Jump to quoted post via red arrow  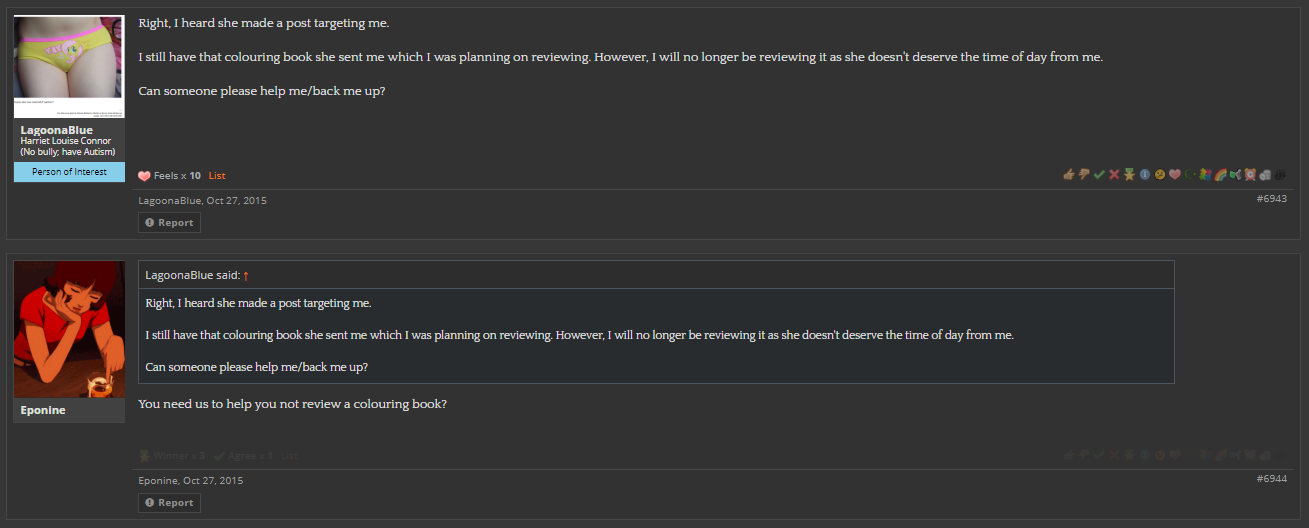[x=246, y=275]
